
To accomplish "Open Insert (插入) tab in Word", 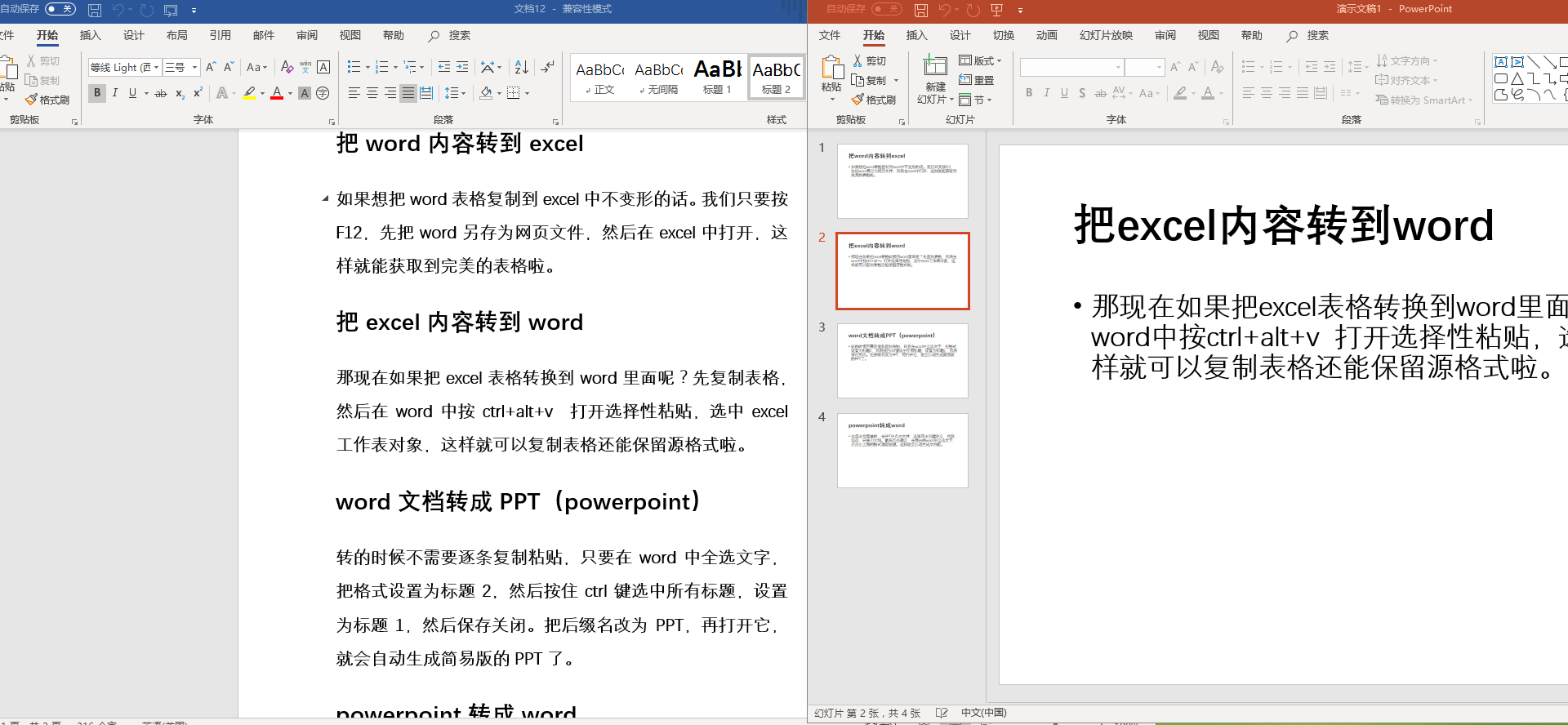I will point(91,35).
